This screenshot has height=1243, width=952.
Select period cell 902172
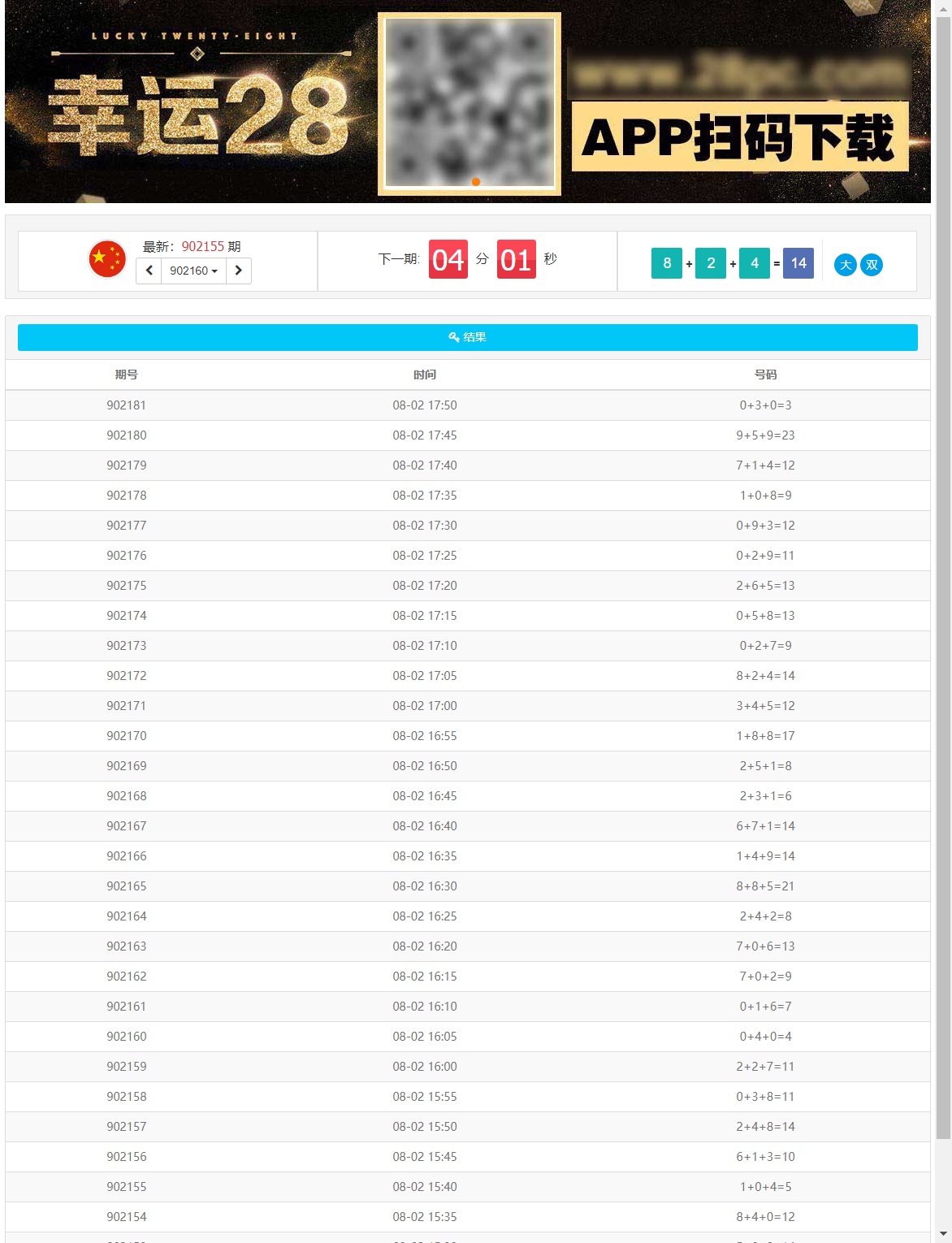coord(127,676)
